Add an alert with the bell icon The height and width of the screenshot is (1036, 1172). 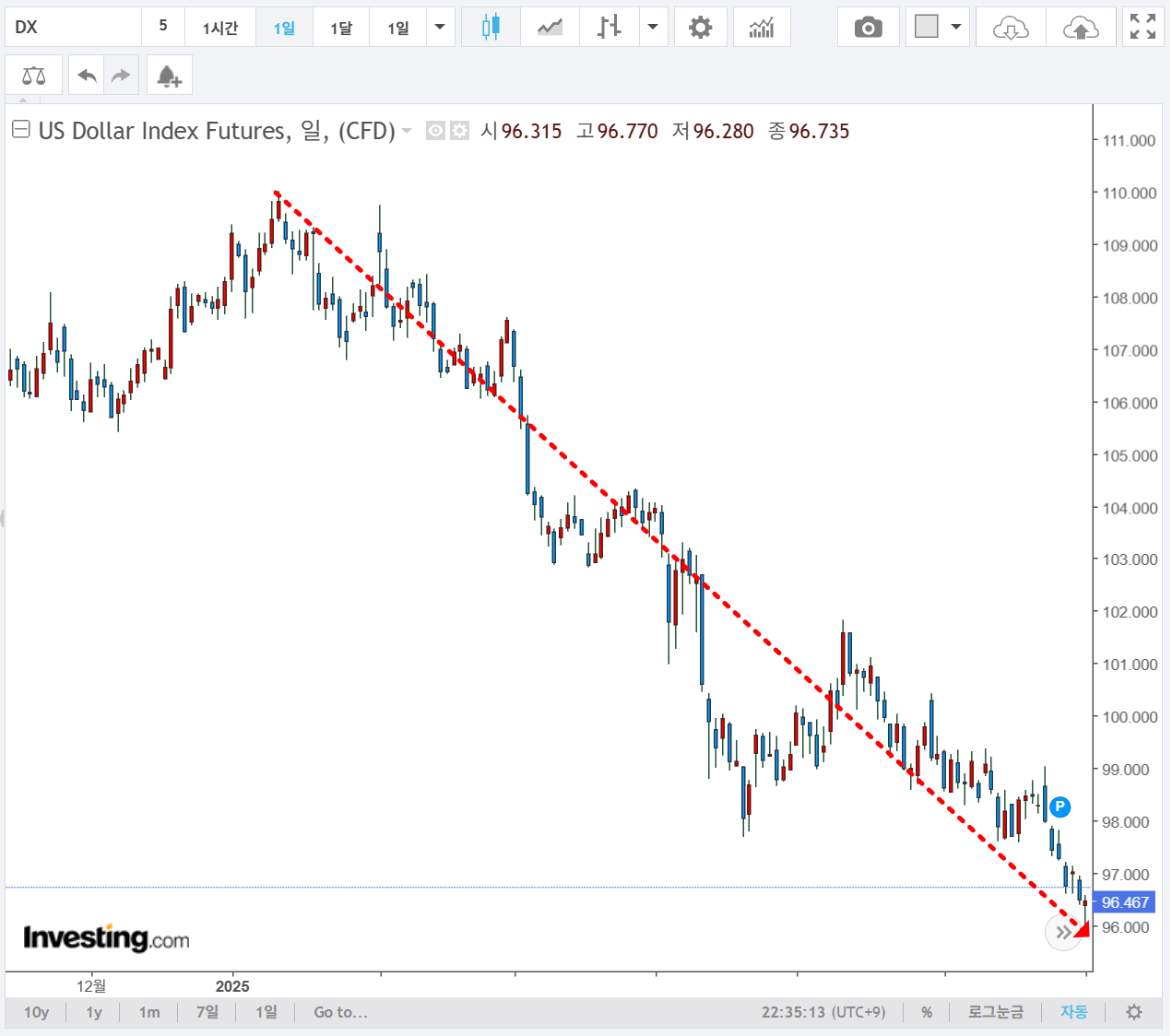point(169,76)
